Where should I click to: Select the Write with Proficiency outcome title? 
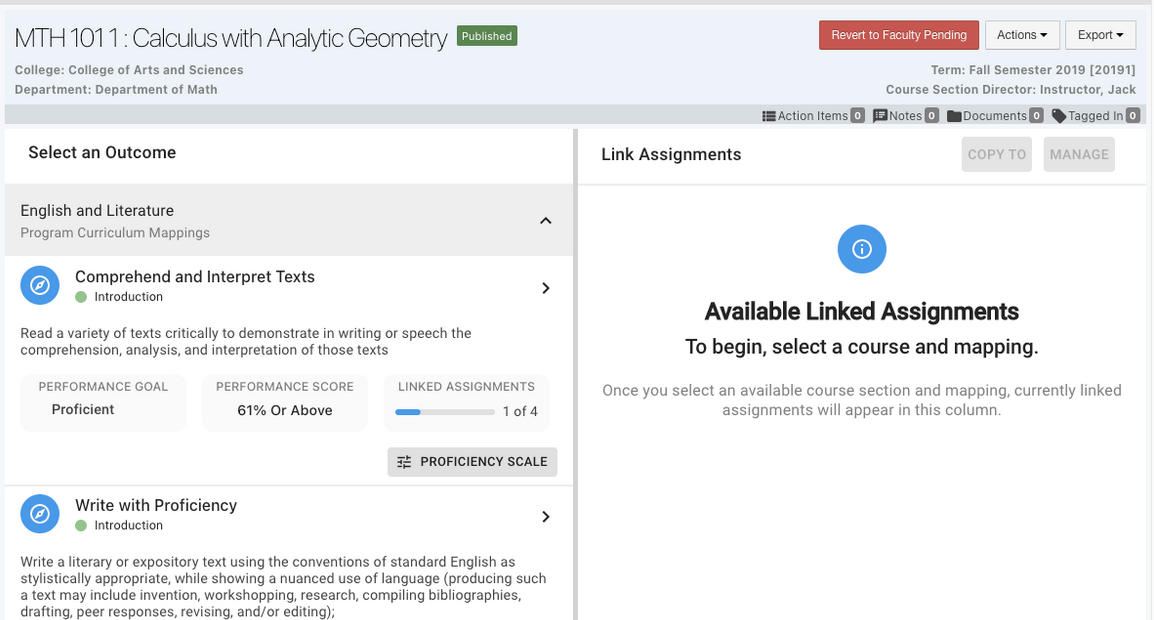[156, 505]
